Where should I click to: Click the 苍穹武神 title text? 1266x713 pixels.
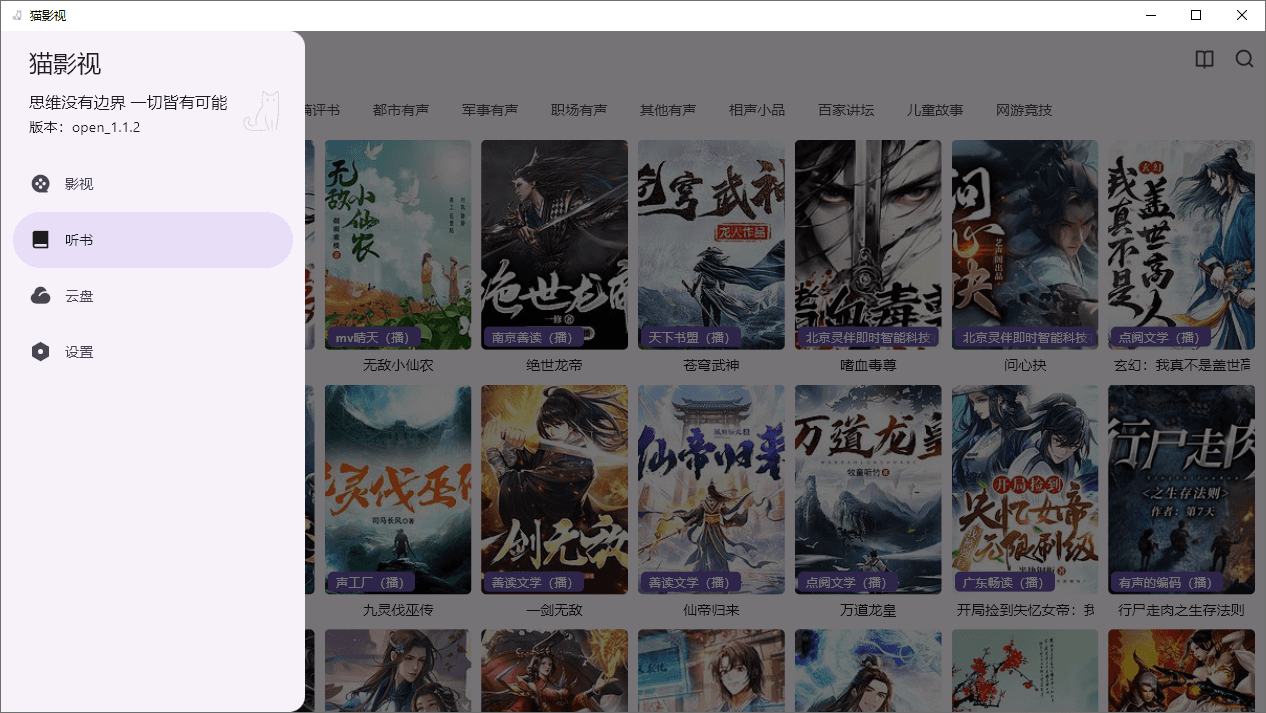point(711,365)
